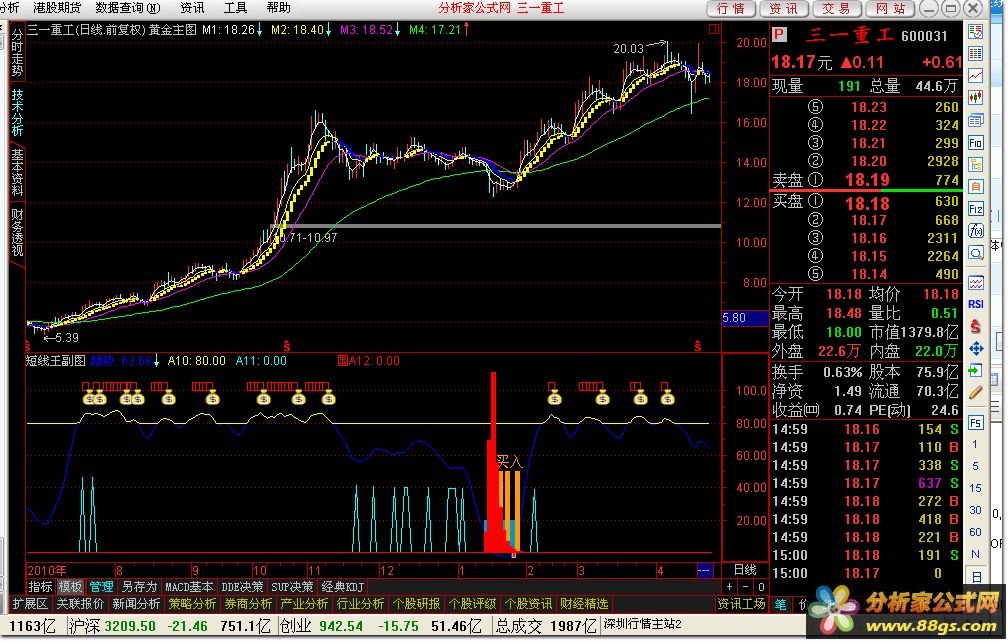The width and height of the screenshot is (1008, 641).
Task: Click the F5 icon in right toolbar
Action: point(976,422)
